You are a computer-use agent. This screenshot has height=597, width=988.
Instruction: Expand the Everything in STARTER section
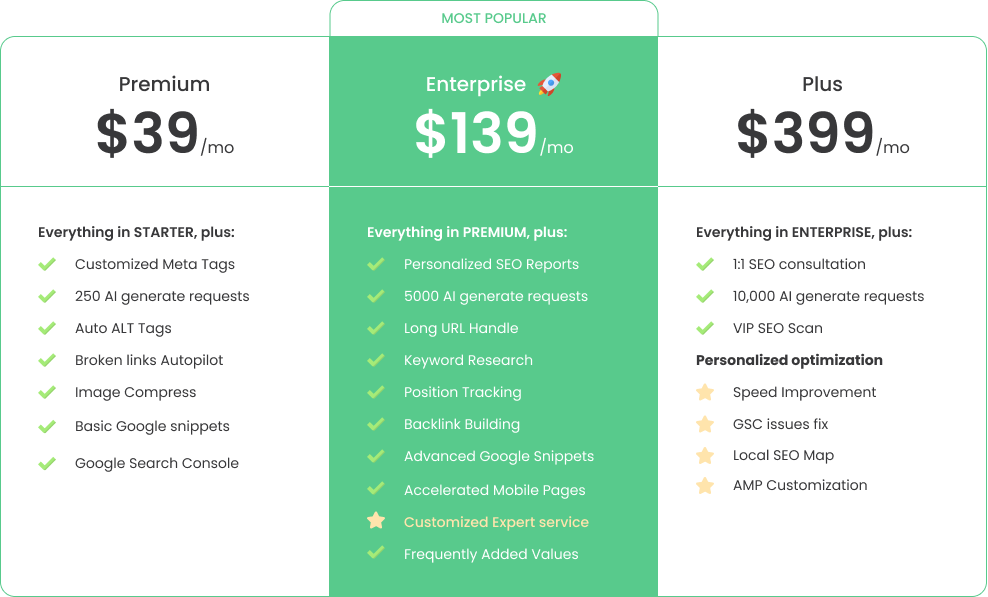click(138, 231)
